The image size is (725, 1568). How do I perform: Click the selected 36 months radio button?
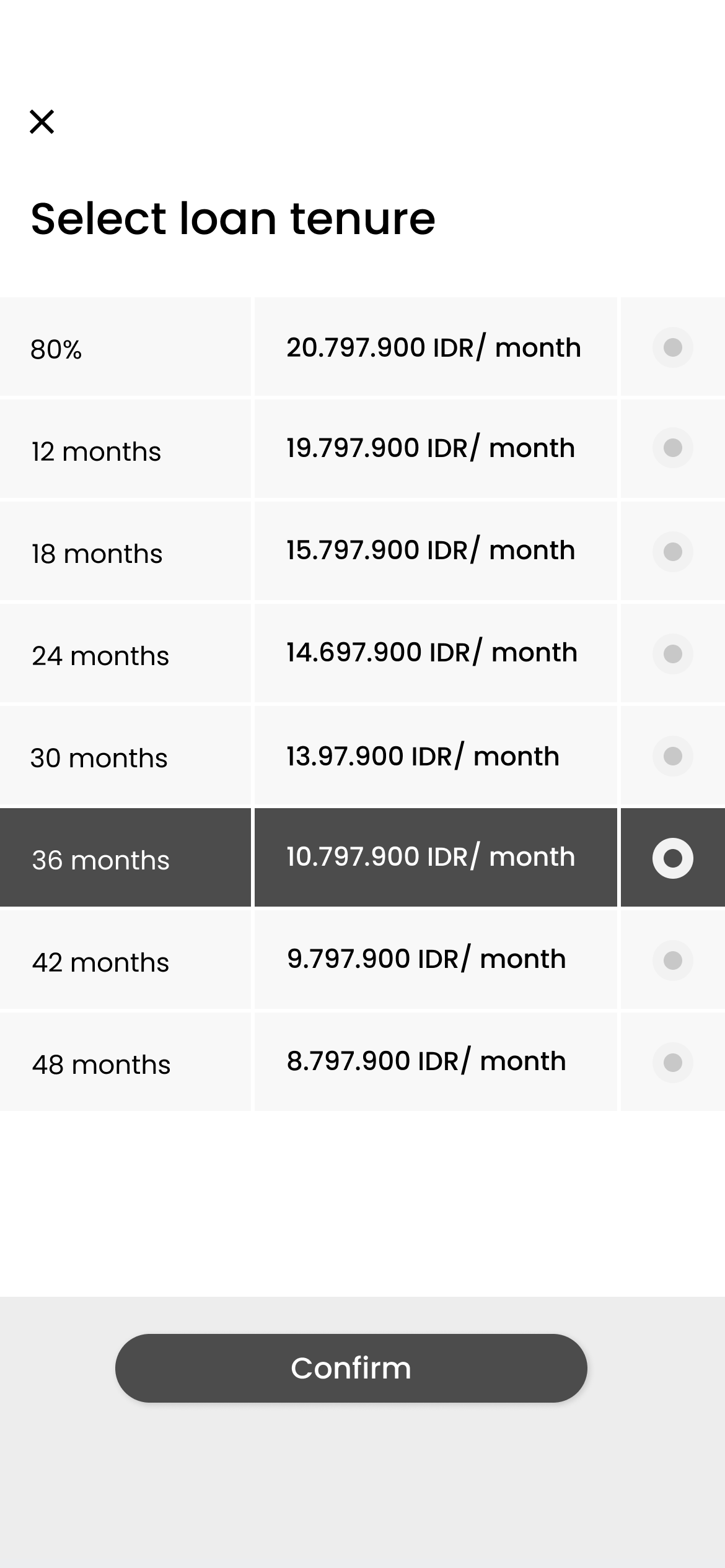pos(672,858)
